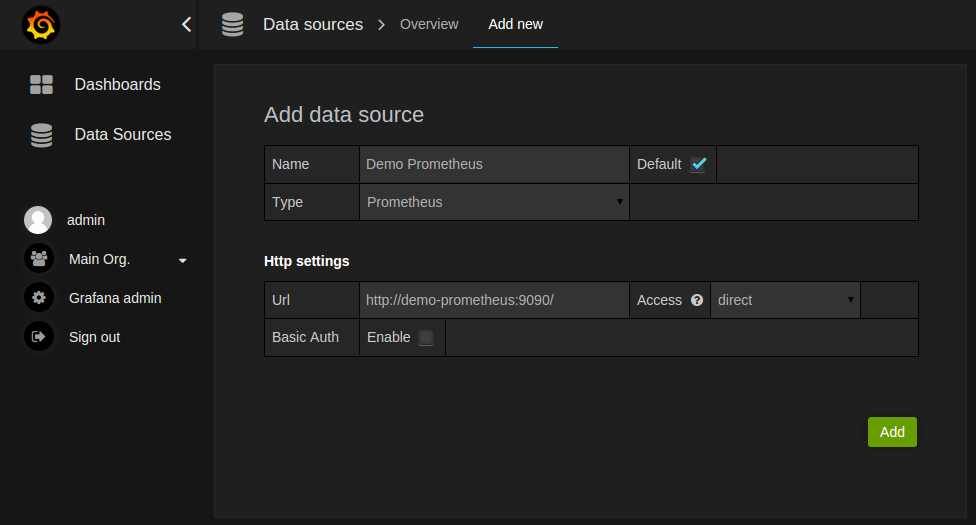Click the Grafana logo icon

[x=41, y=25]
